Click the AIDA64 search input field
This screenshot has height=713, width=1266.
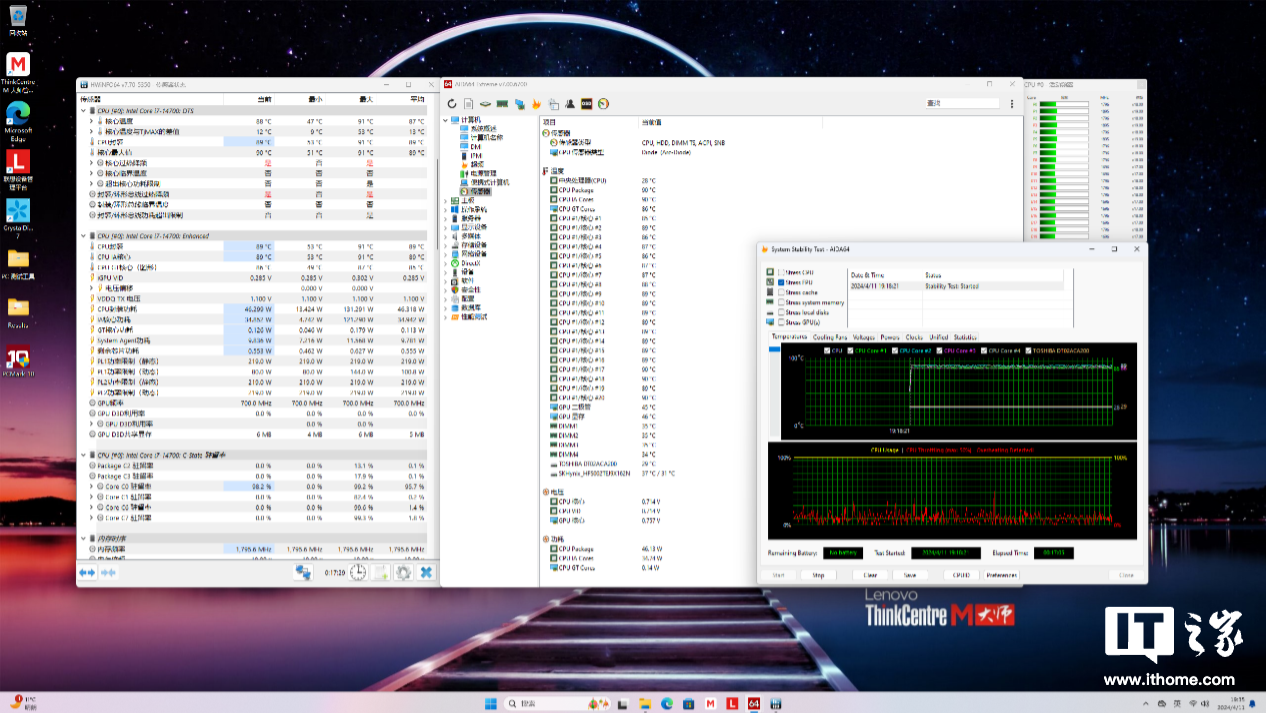pos(962,103)
